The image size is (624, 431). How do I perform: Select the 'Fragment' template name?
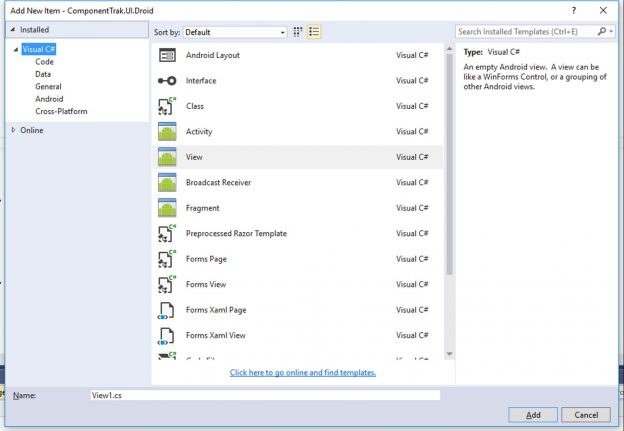203,208
